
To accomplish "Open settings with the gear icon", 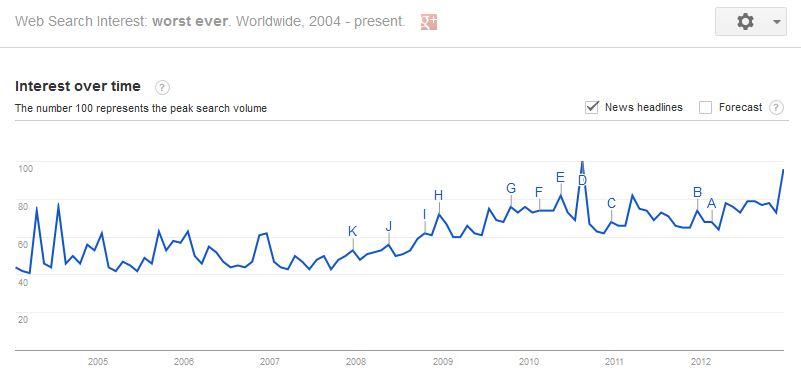I will pyautogui.click(x=745, y=21).
